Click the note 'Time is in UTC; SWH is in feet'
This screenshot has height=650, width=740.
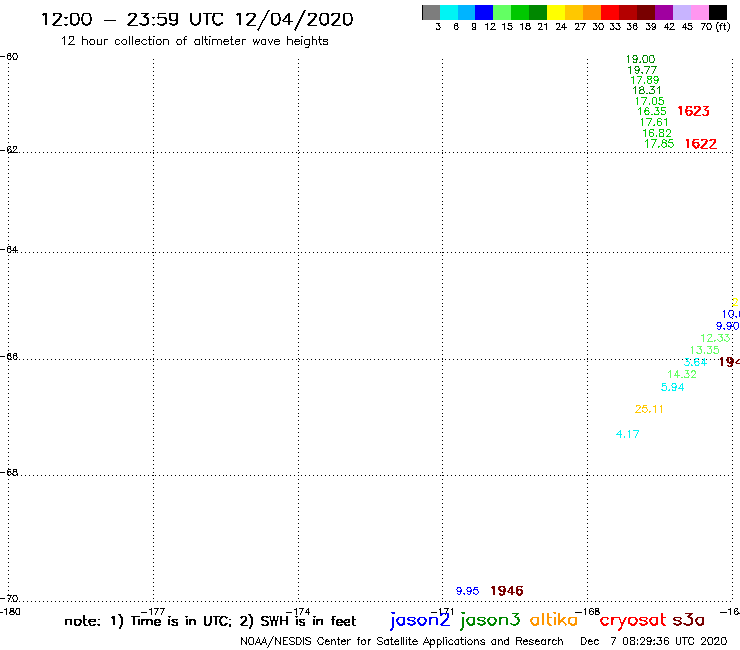click(210, 621)
